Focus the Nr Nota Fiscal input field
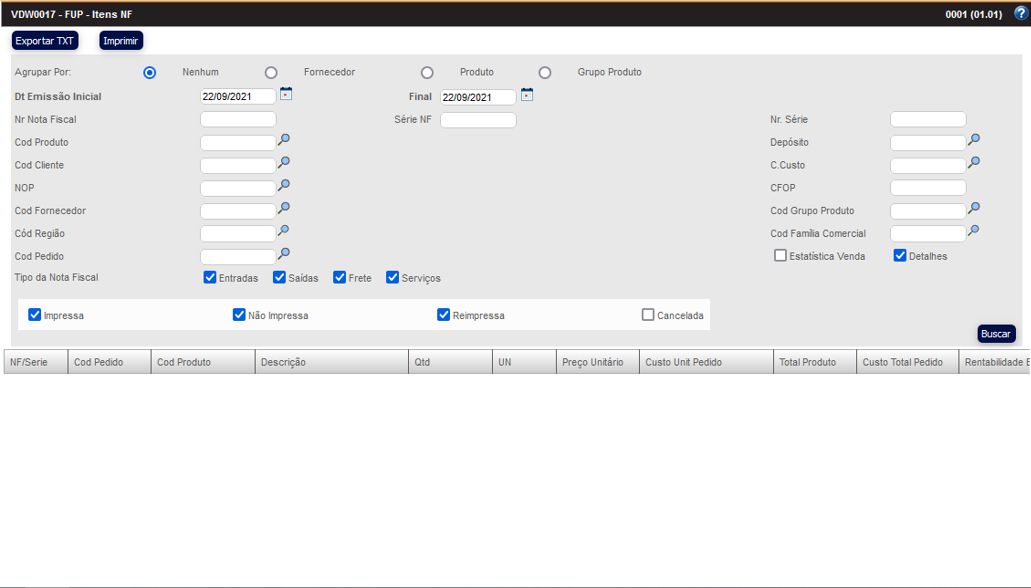This screenshot has height=588, width=1031. (x=238, y=120)
